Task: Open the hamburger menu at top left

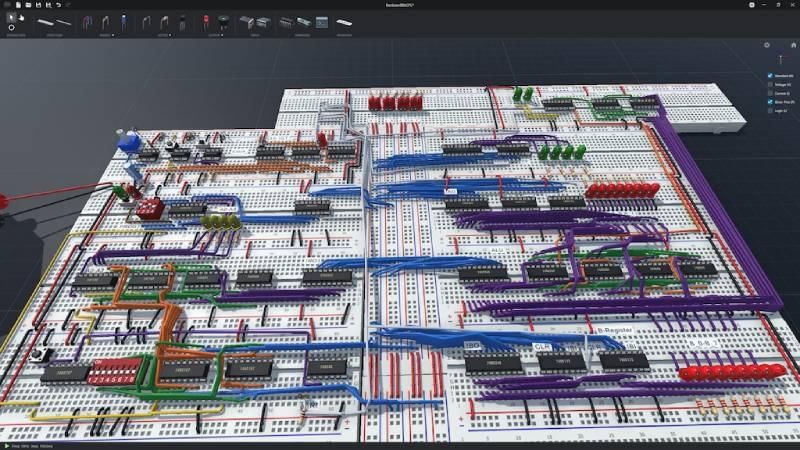Action: pyautogui.click(x=7, y=5)
